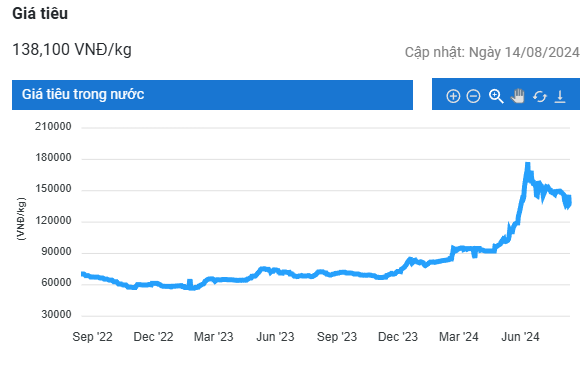Click the zoom out minus icon
This screenshot has width=585, height=365.
click(x=473, y=96)
